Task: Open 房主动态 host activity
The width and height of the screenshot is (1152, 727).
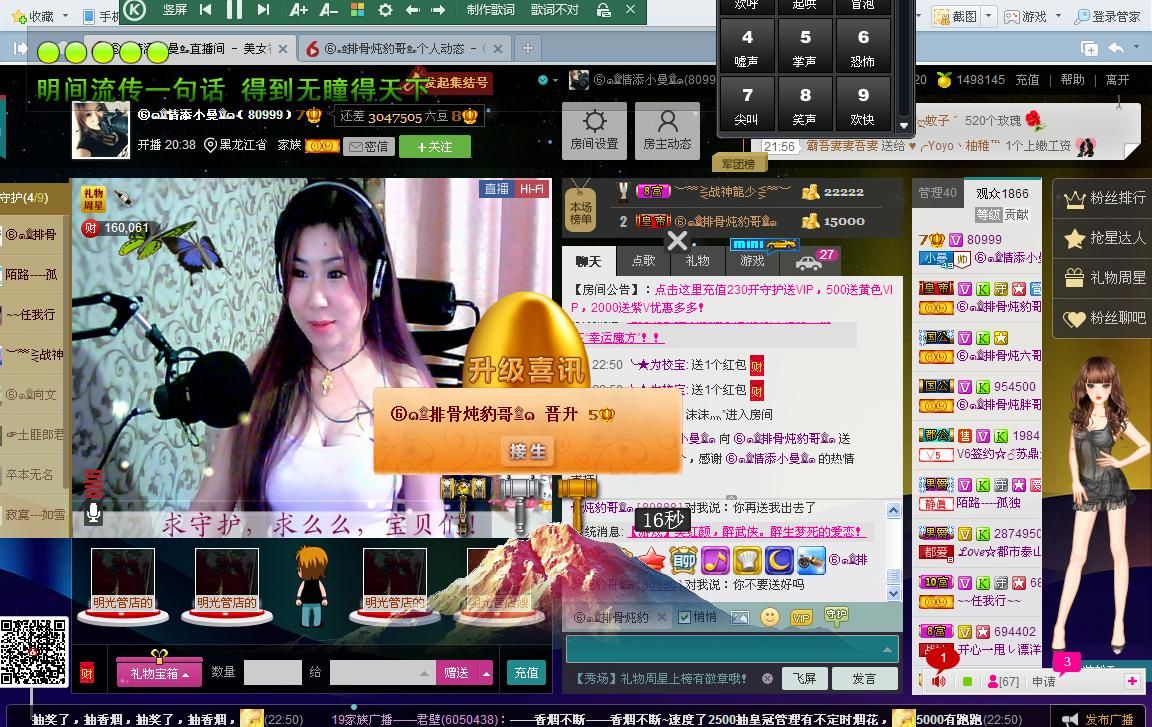Action: (667, 130)
